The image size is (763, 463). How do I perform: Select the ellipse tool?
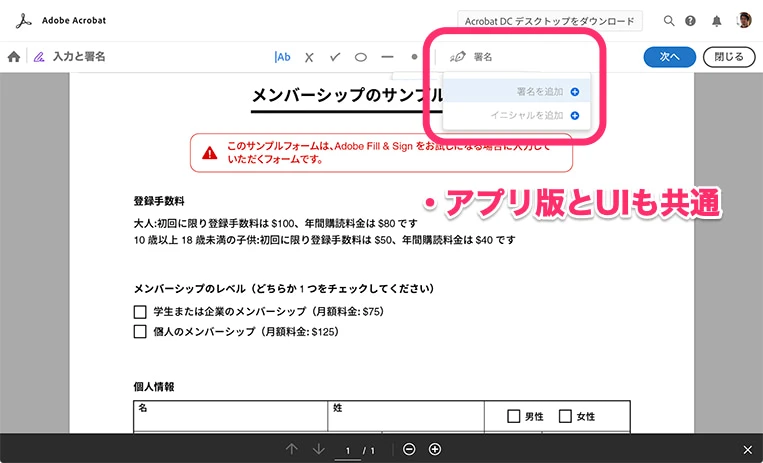coord(361,57)
